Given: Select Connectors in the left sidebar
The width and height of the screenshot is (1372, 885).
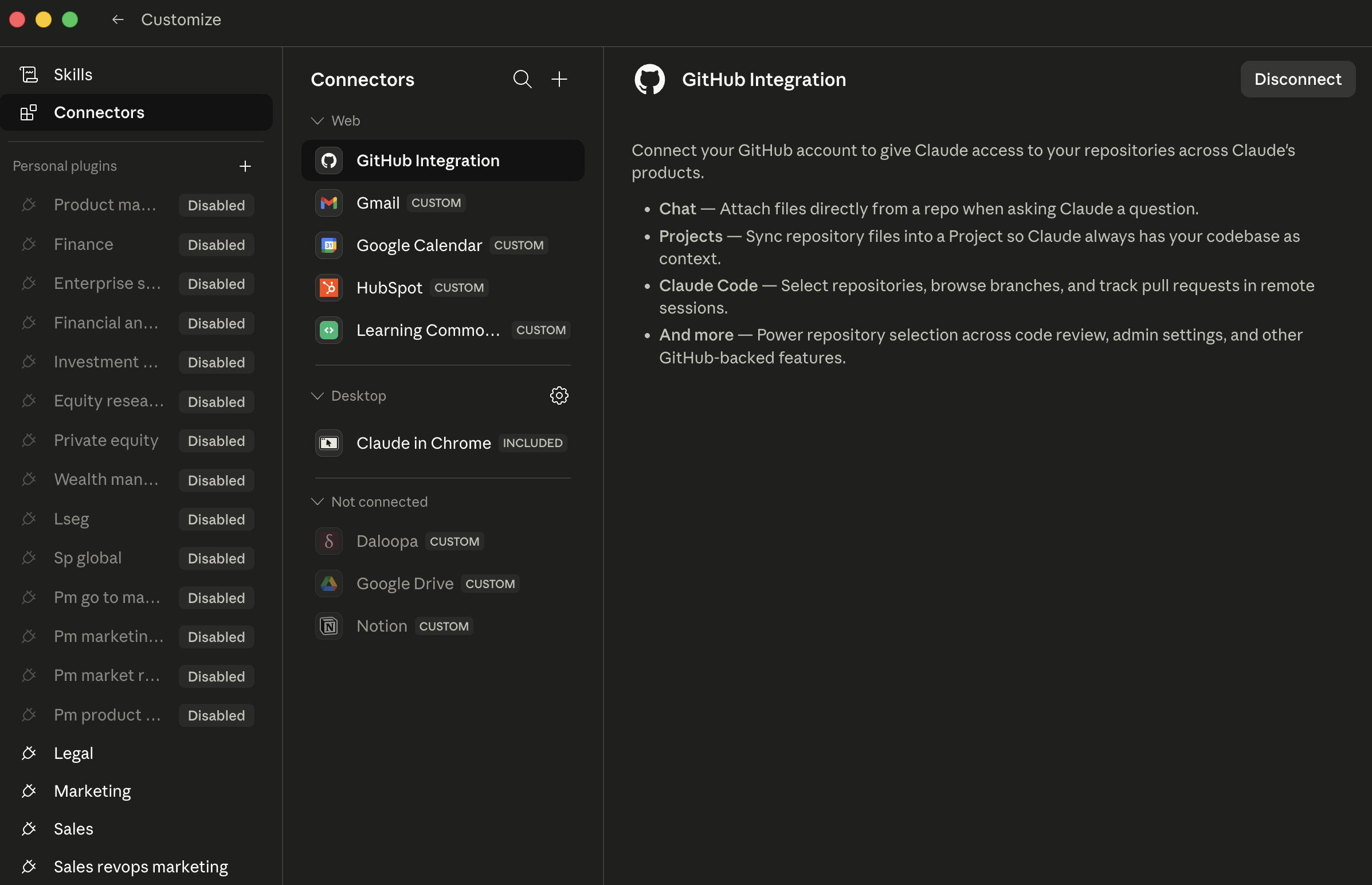Looking at the screenshot, I should click(x=136, y=112).
